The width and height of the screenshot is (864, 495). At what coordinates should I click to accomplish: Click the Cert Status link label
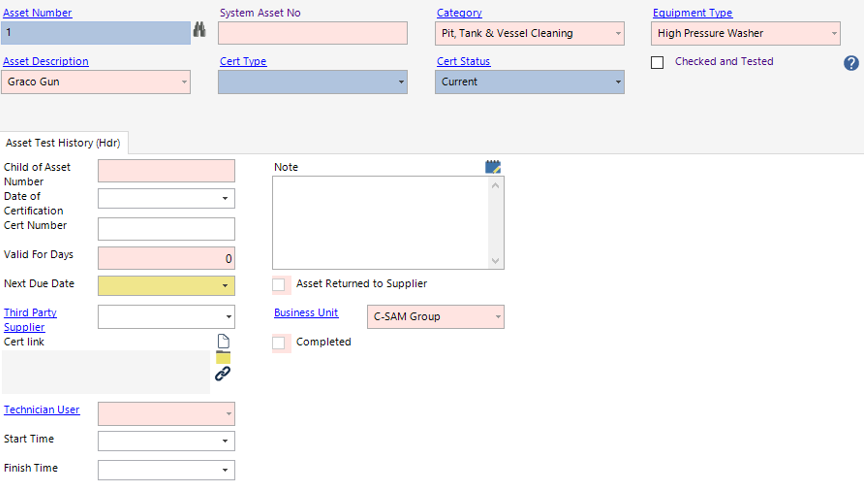463,61
